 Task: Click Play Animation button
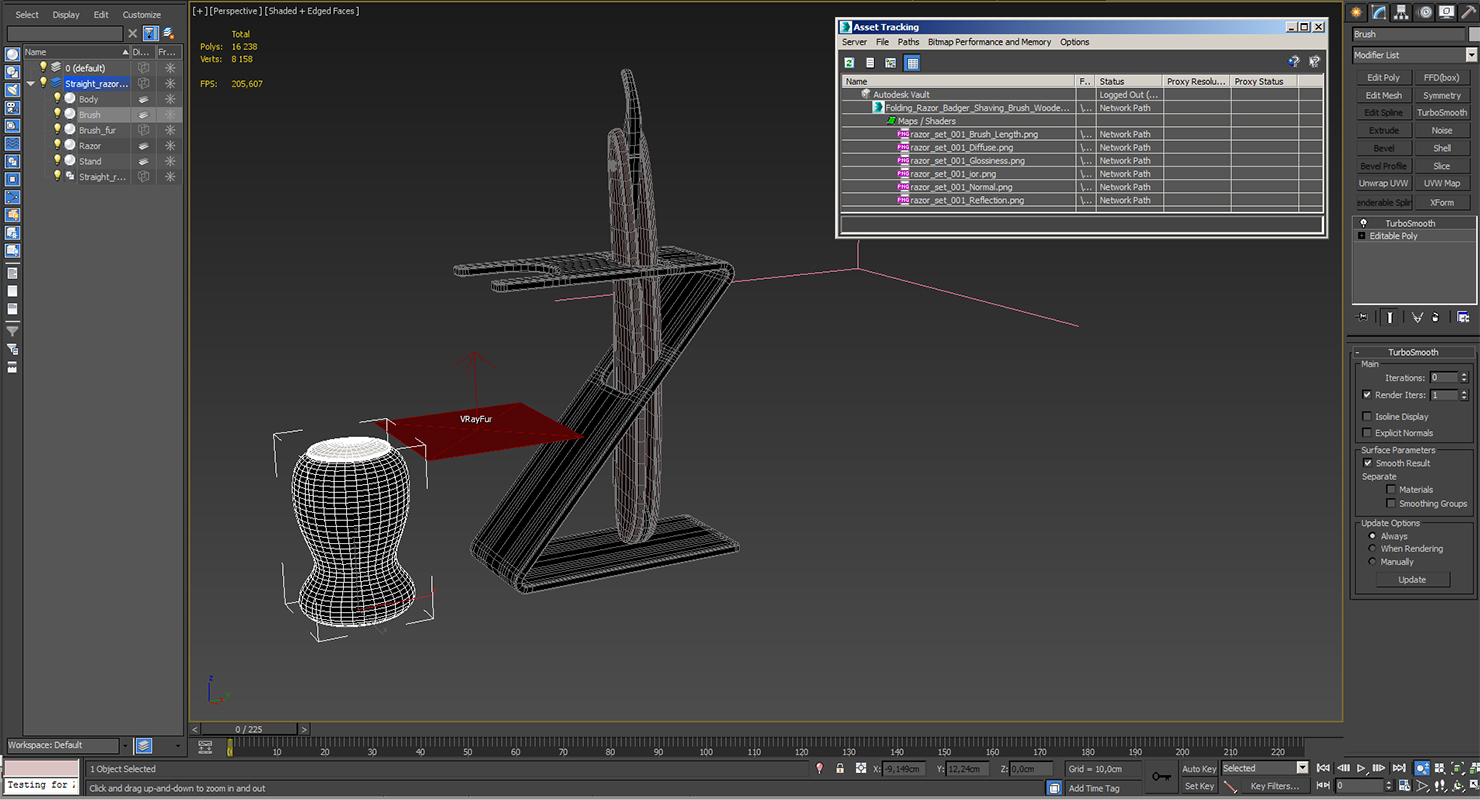pyautogui.click(x=1361, y=768)
